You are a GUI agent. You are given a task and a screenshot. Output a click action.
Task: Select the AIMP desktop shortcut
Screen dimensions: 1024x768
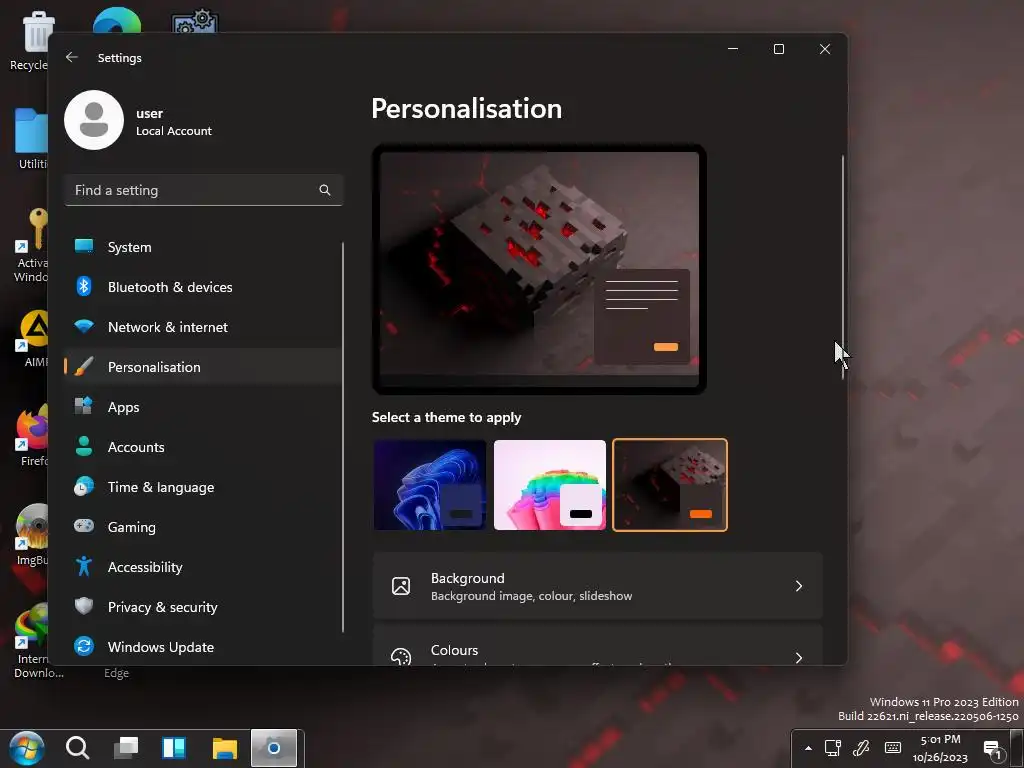[x=33, y=338]
